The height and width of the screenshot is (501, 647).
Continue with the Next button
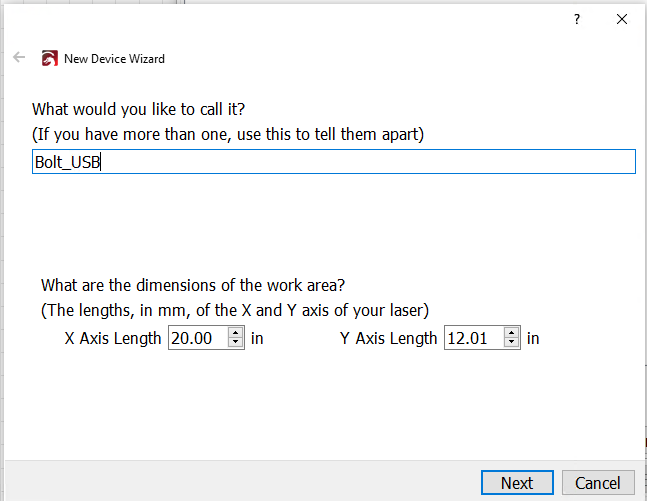point(517,482)
